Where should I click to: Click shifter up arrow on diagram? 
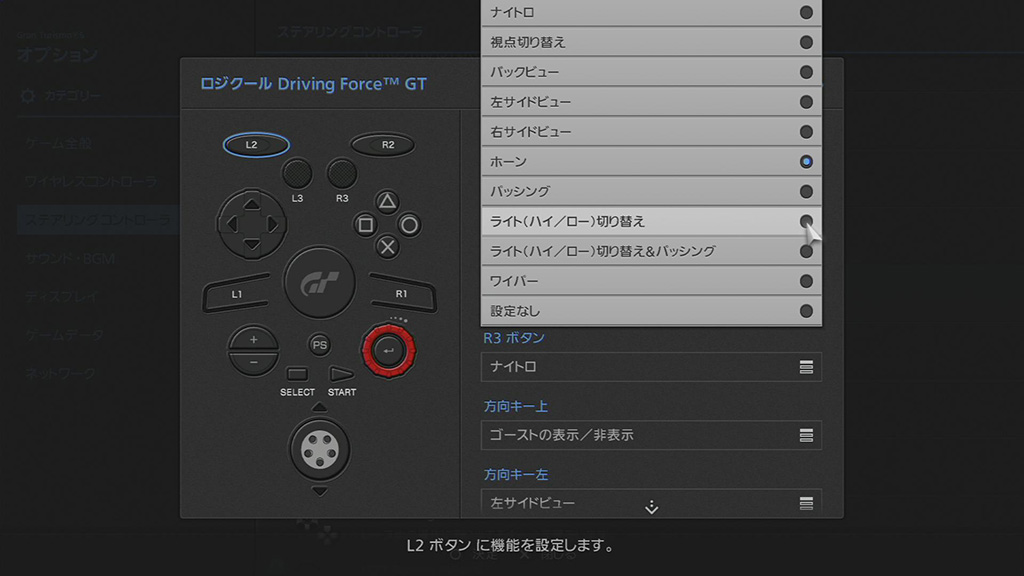[319, 408]
